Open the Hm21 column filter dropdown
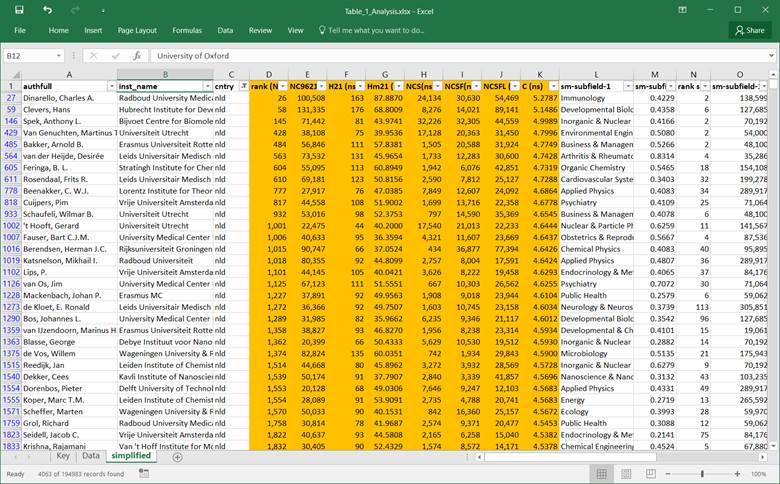 point(399,87)
